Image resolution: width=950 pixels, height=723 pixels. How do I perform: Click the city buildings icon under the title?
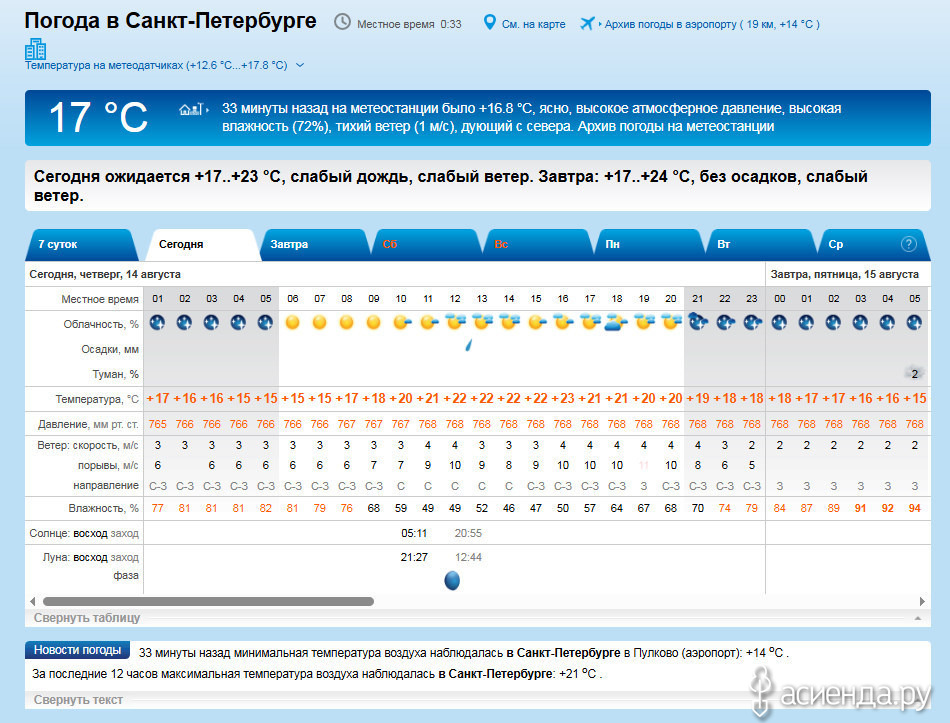[36, 48]
